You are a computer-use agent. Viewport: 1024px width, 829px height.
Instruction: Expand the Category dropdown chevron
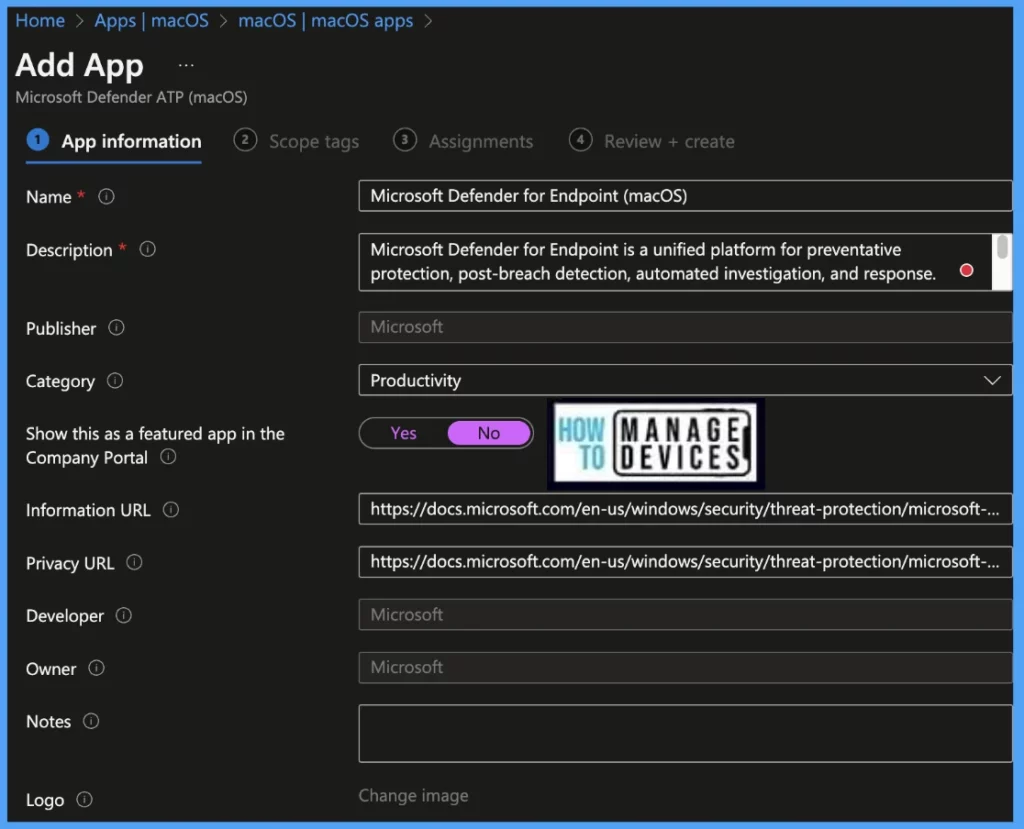tap(992, 380)
